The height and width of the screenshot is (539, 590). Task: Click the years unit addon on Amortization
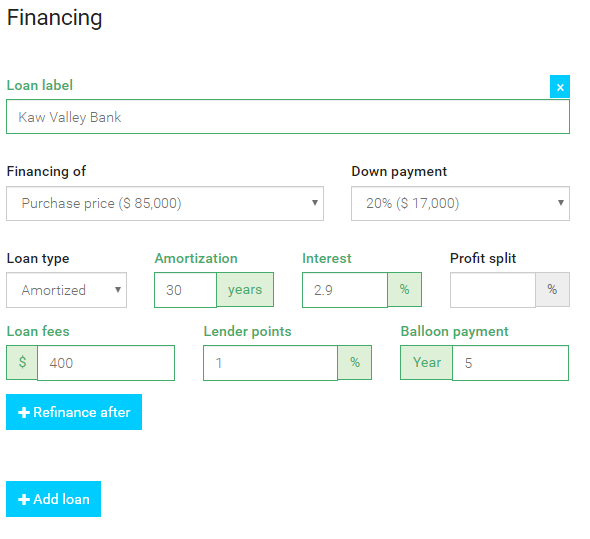pyautogui.click(x=245, y=289)
